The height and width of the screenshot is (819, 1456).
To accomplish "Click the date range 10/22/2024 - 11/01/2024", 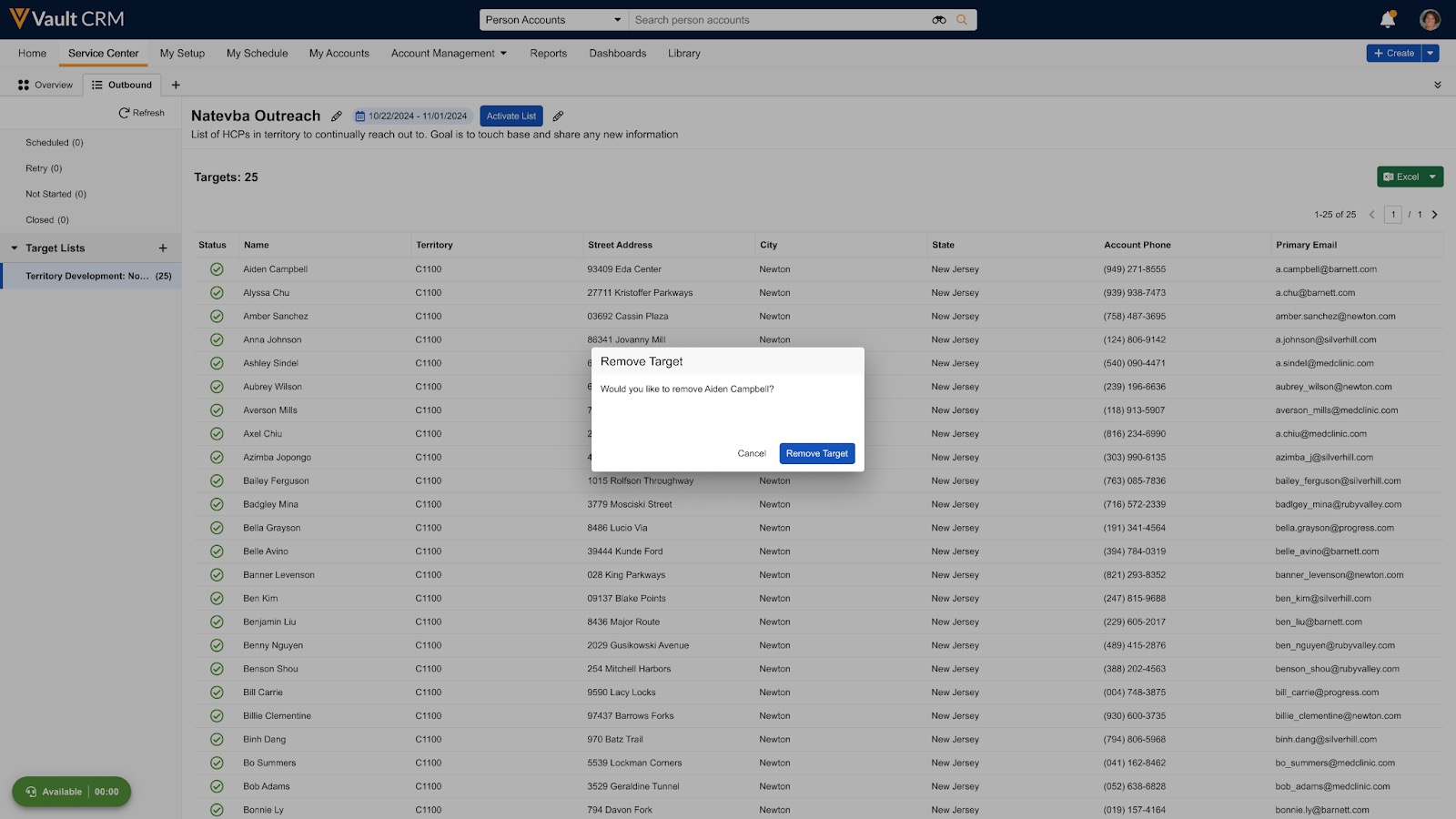I will click(411, 116).
